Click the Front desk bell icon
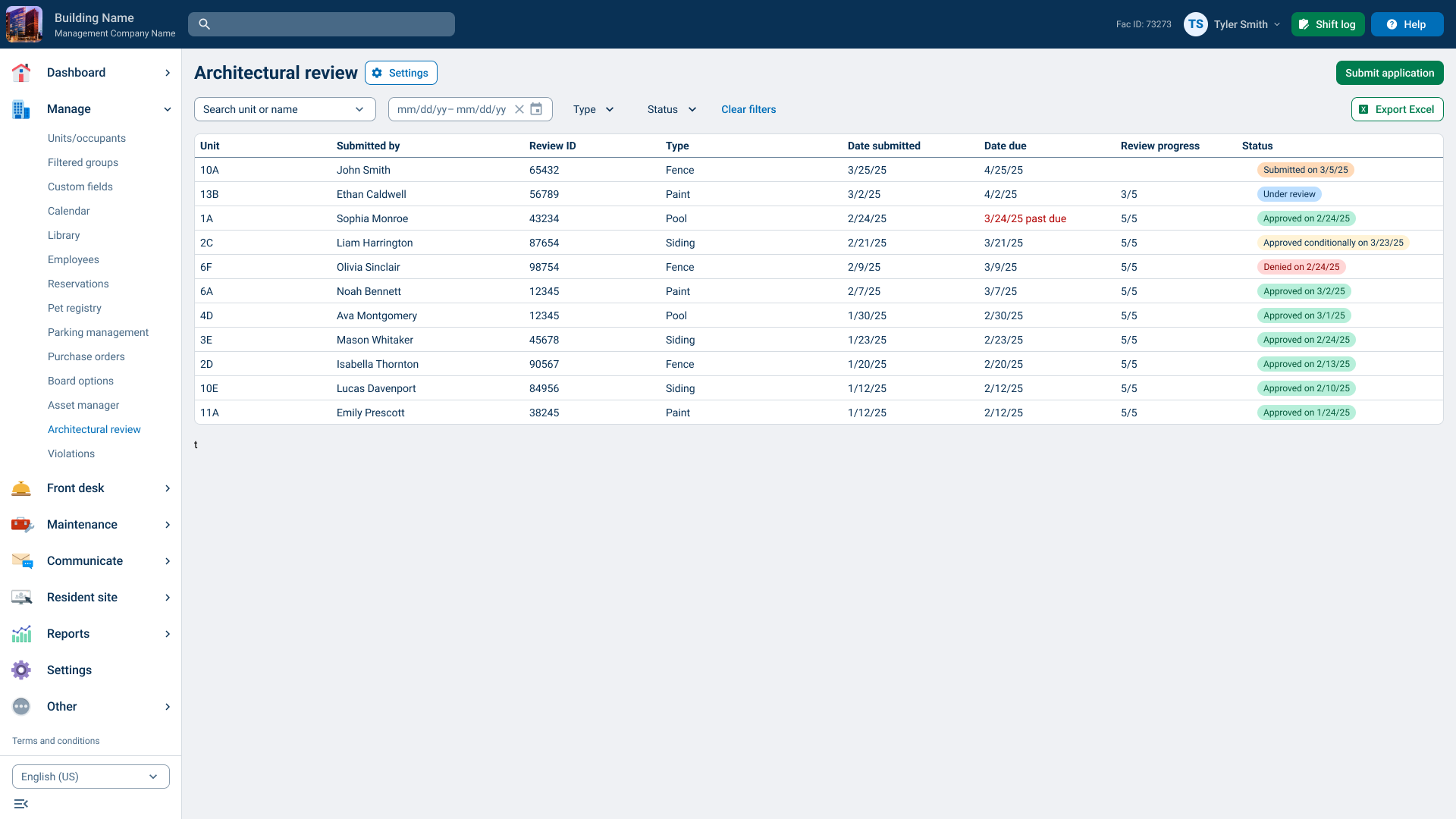This screenshot has height=819, width=1456. point(21,488)
